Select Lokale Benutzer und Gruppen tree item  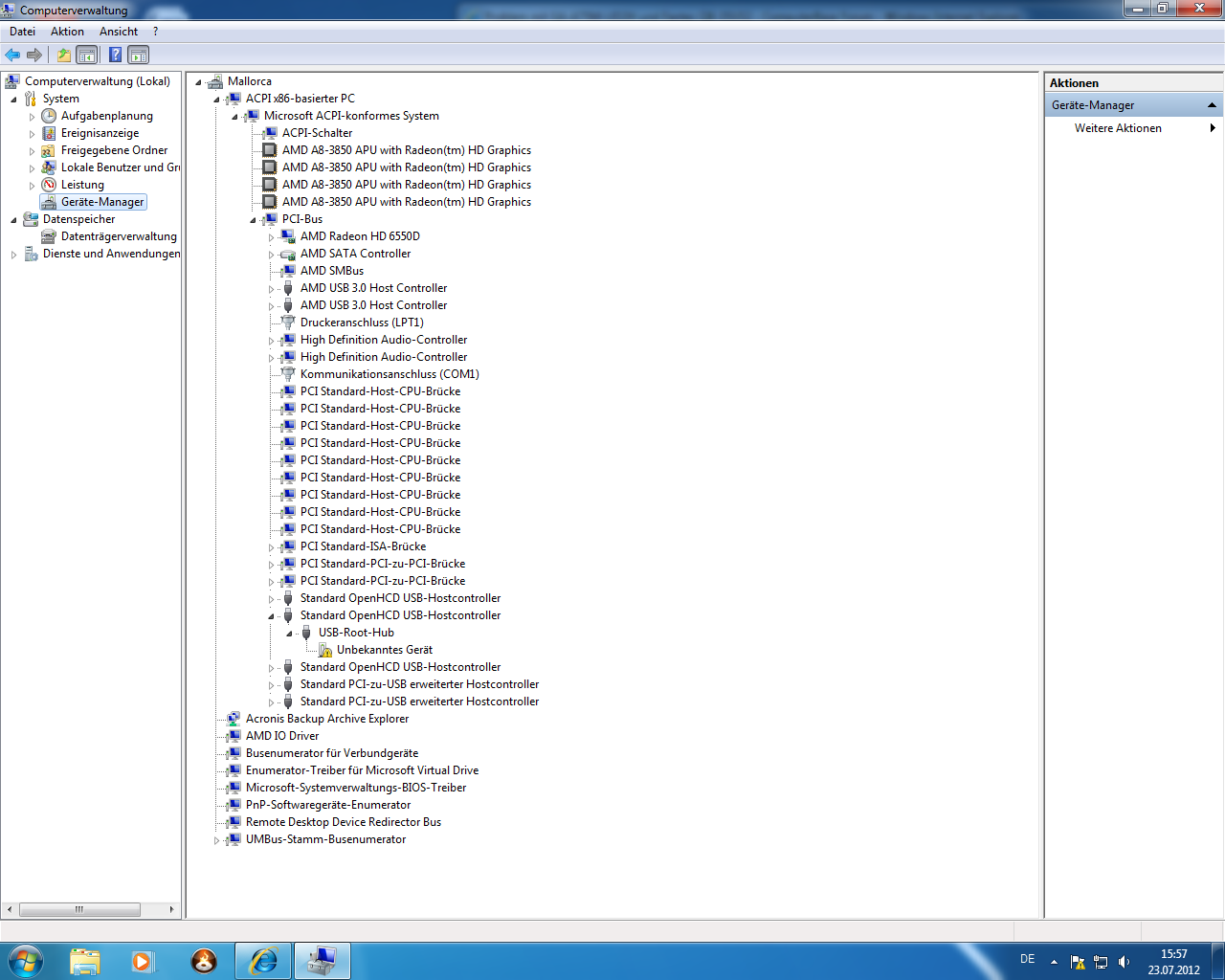121,167
